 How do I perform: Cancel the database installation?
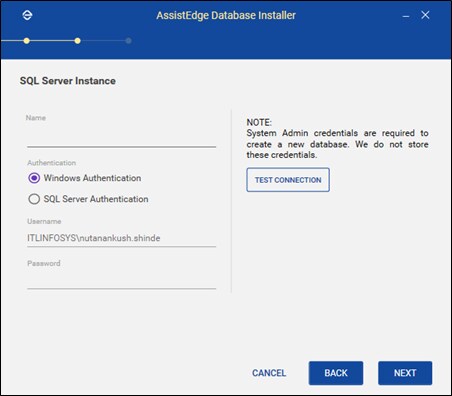coord(269,373)
